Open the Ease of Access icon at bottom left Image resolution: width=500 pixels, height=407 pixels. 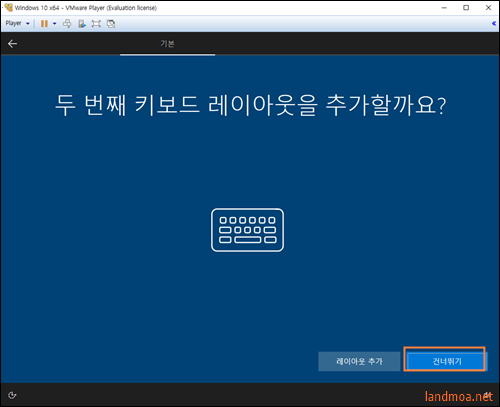(12, 395)
